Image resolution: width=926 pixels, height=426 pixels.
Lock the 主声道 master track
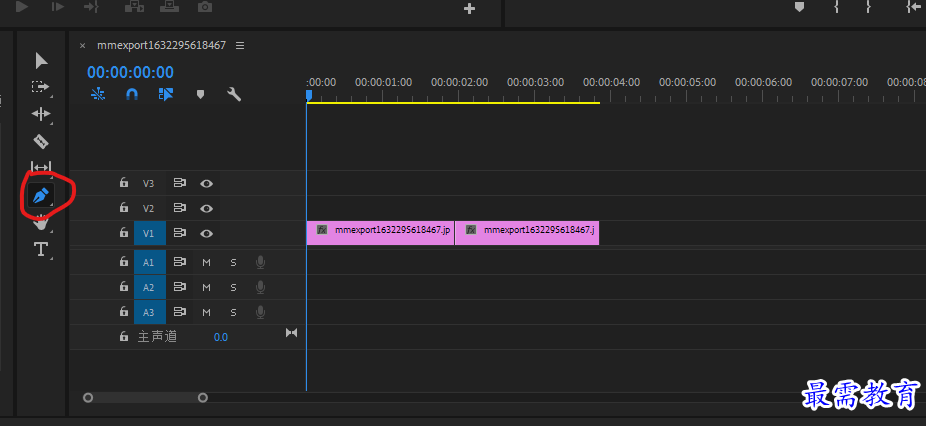coord(123,336)
